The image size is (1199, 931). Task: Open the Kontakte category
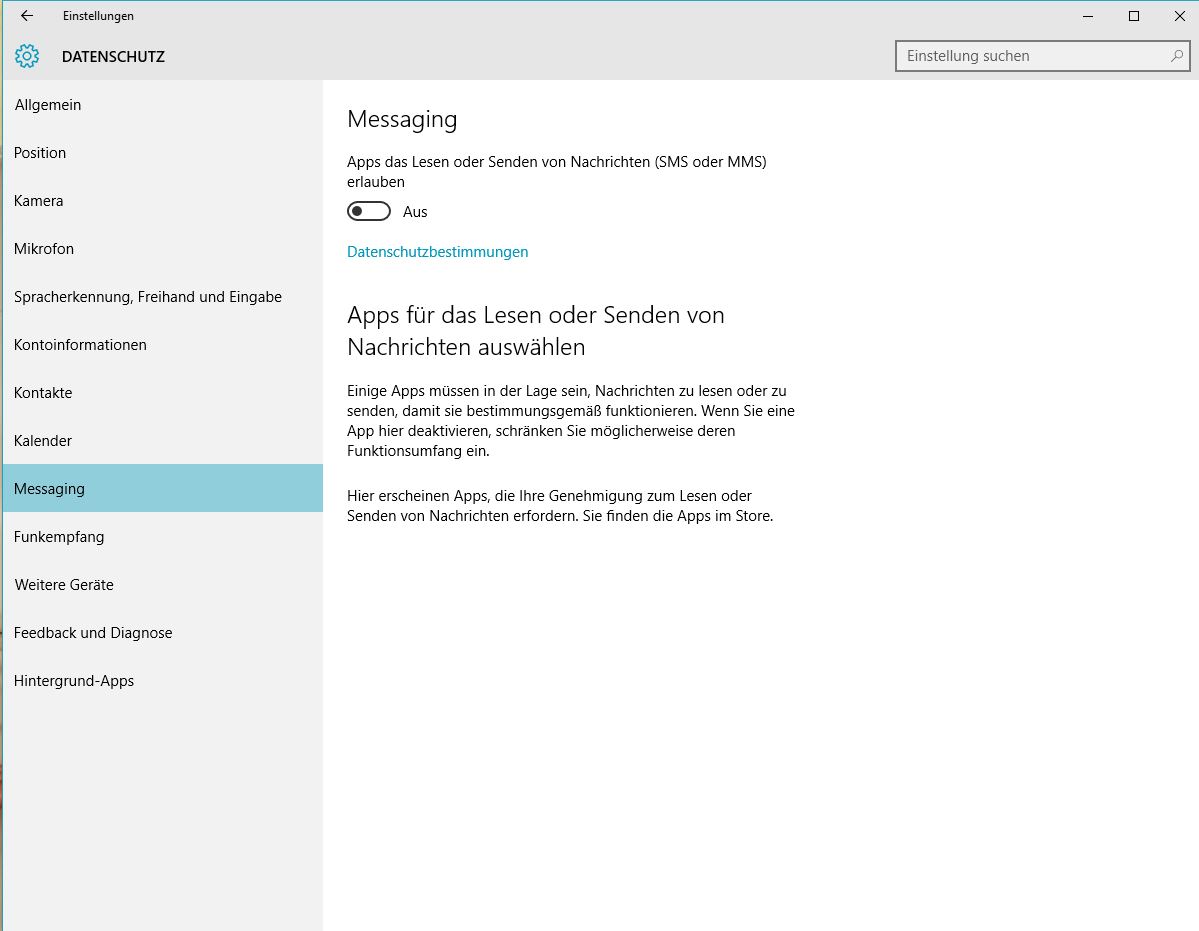(163, 393)
